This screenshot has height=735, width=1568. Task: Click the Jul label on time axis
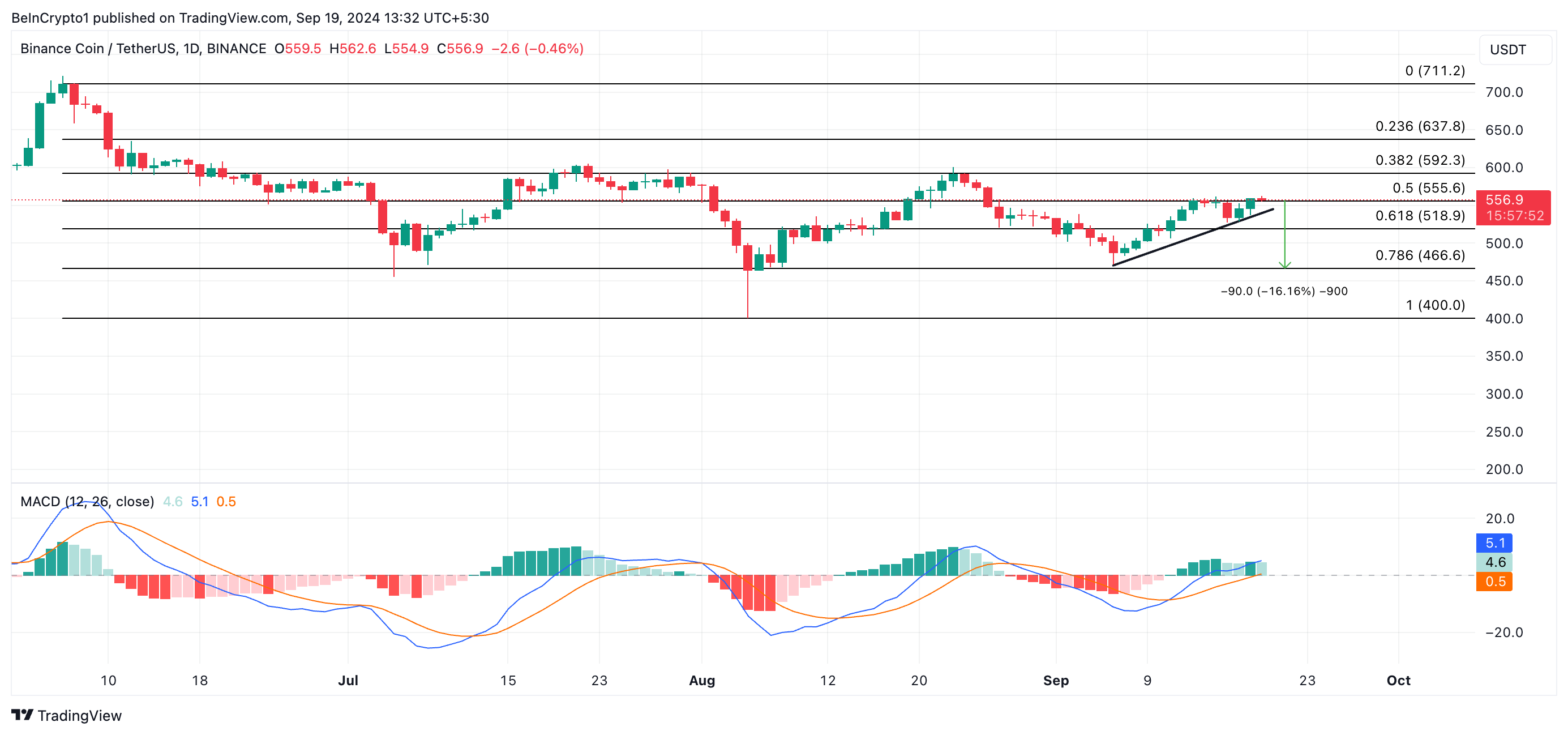348,680
